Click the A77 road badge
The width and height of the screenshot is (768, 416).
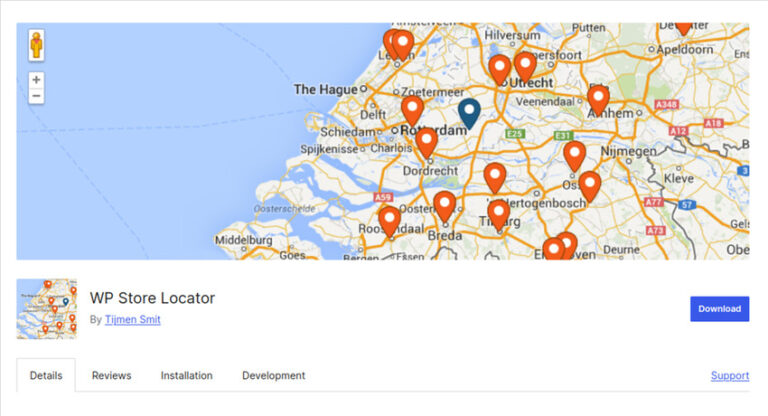(653, 202)
